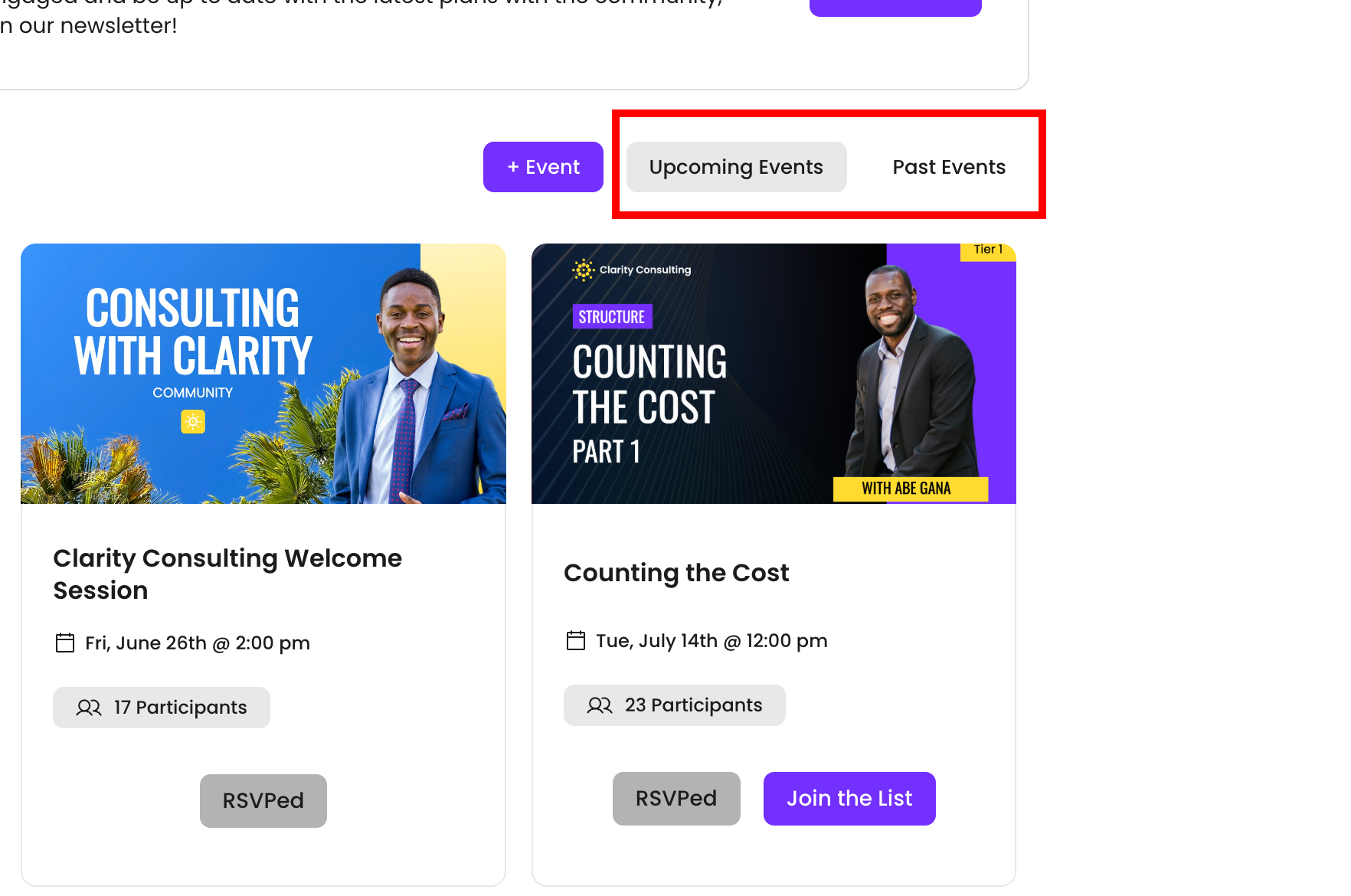Click the calendar icon beside Fri, June 26th
The height and width of the screenshot is (896, 1351).
click(65, 643)
